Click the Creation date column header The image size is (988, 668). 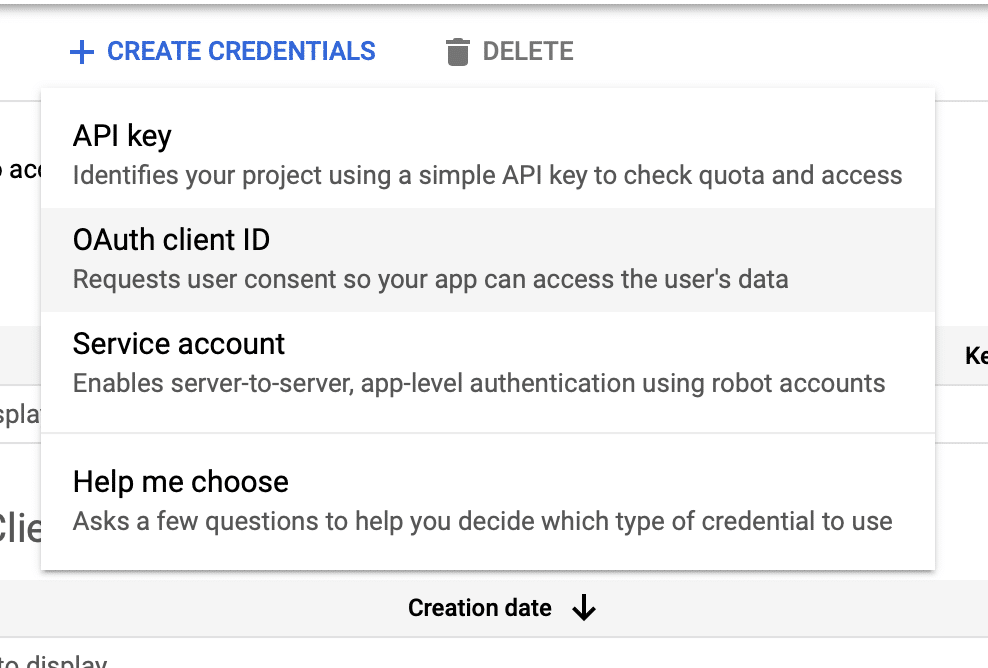pyautogui.click(x=479, y=608)
